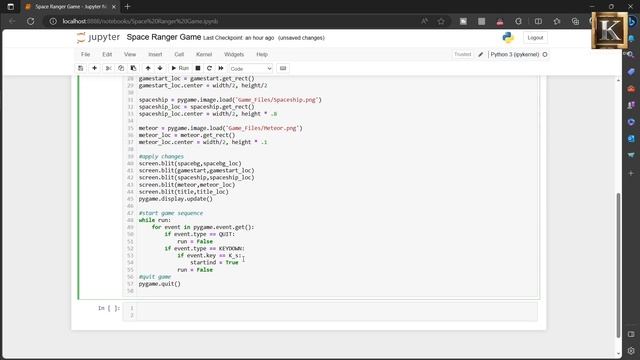Open the Insert menu
The image size is (640, 360).
pos(155,54)
